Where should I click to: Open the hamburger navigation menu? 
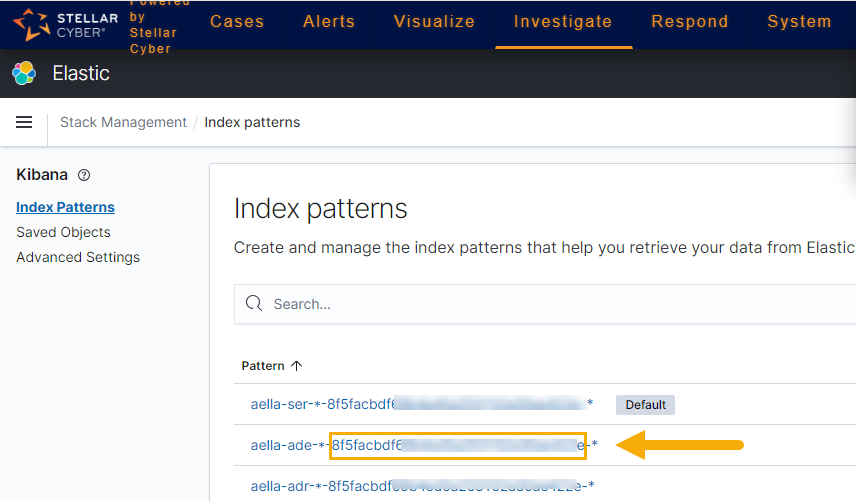[24, 122]
